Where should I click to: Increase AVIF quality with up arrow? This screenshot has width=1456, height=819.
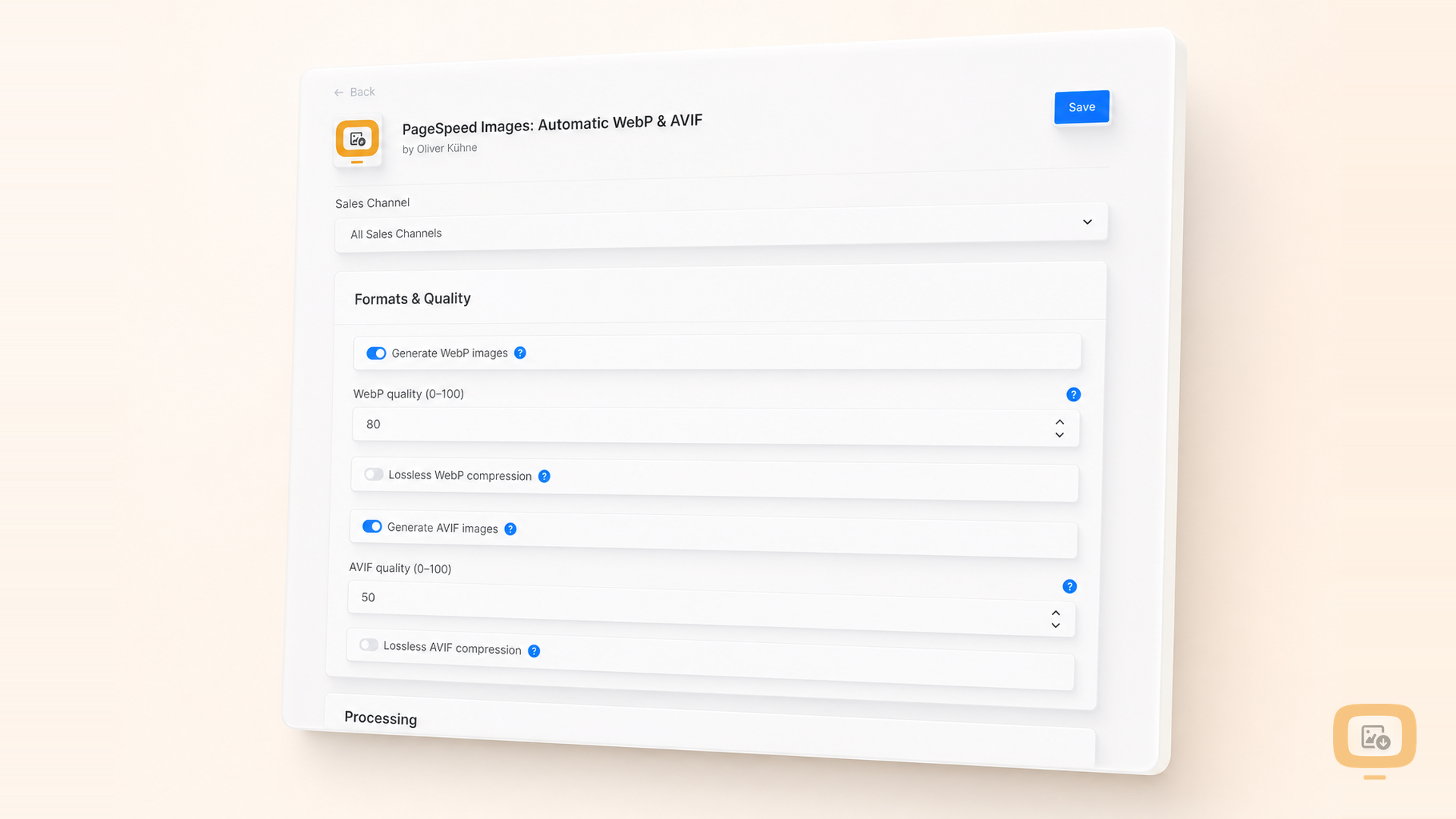tap(1056, 613)
